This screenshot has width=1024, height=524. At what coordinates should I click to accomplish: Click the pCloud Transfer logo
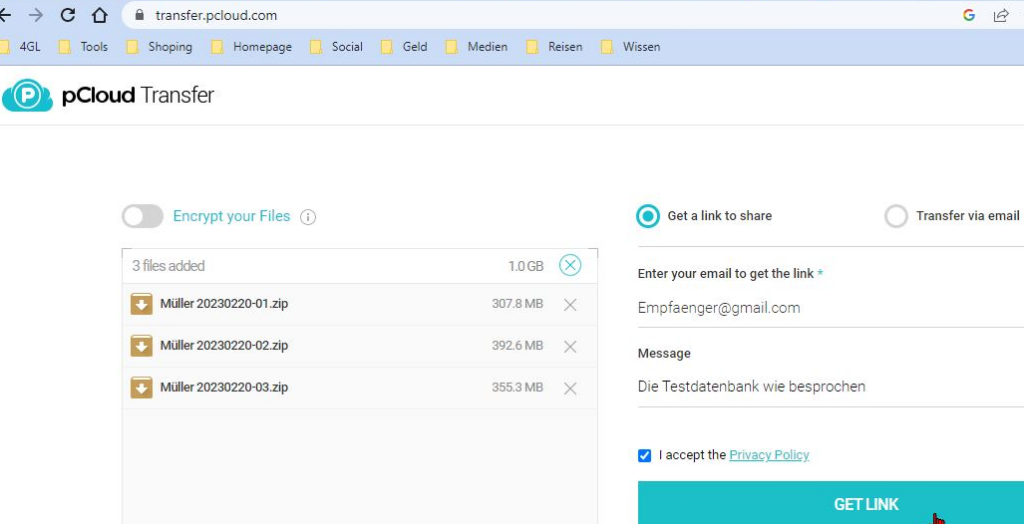pyautogui.click(x=108, y=95)
